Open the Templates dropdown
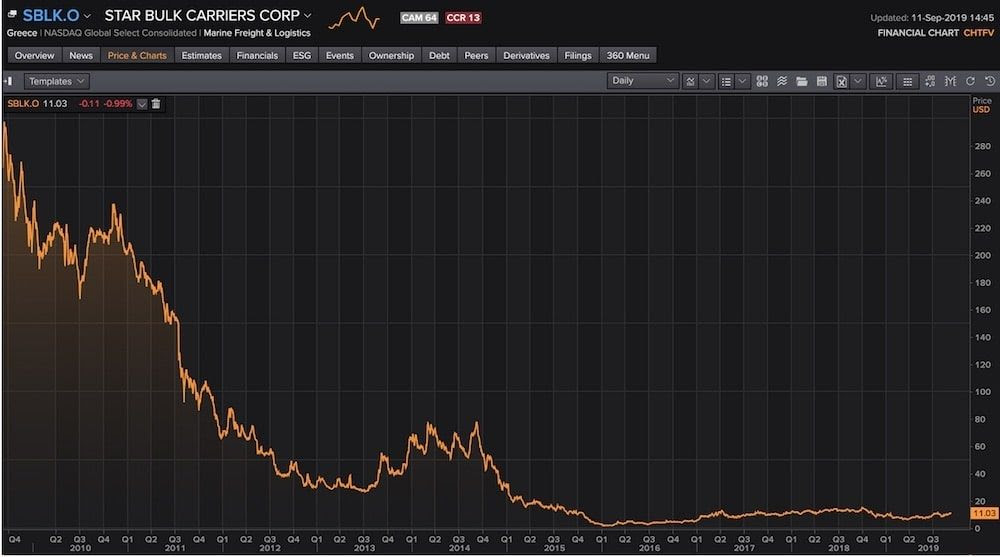 56,81
